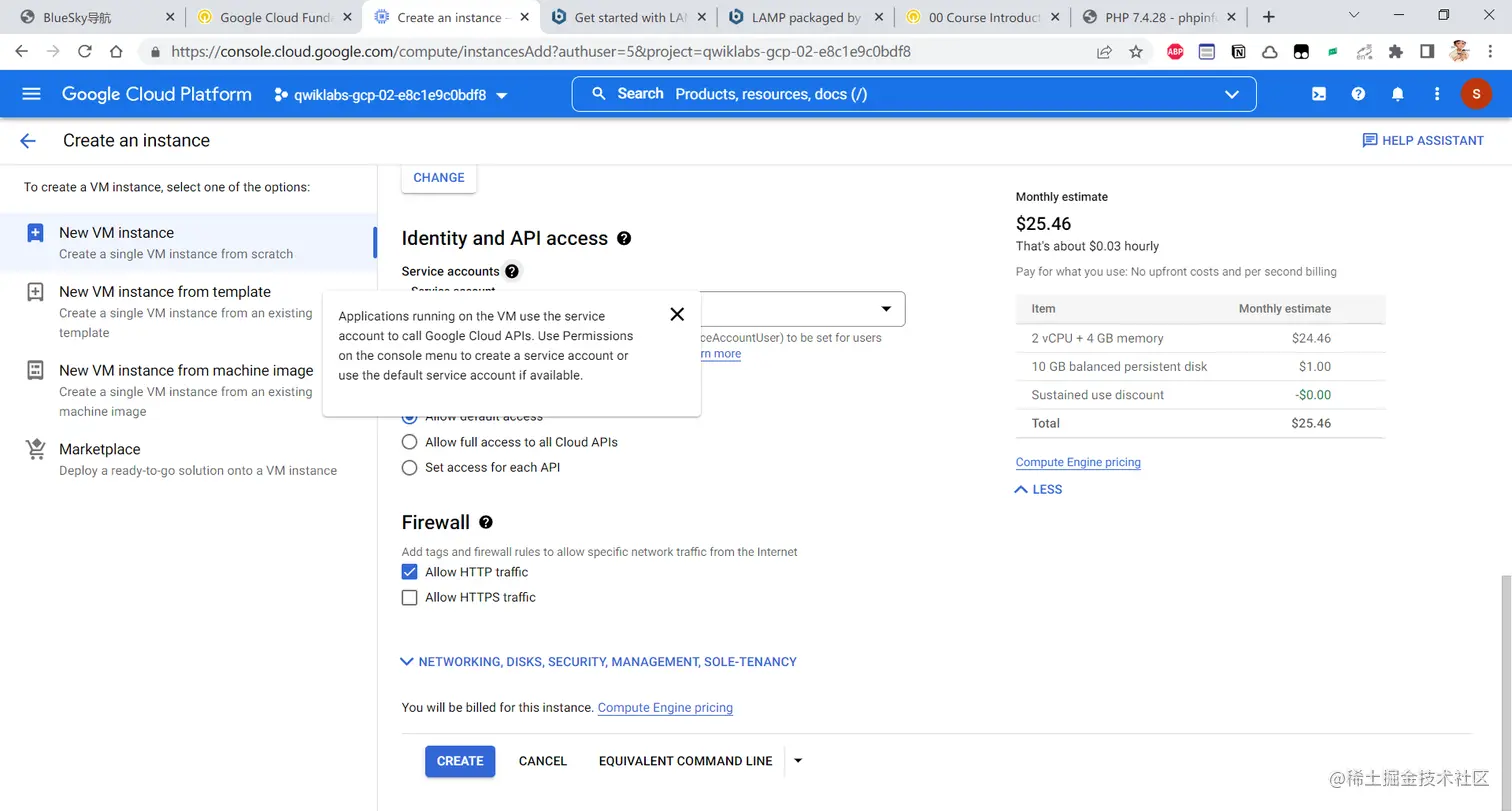The image size is (1512, 811).
Task: Switch to the PHP 7.4.28 phpinfo tab
Action: tap(1157, 18)
